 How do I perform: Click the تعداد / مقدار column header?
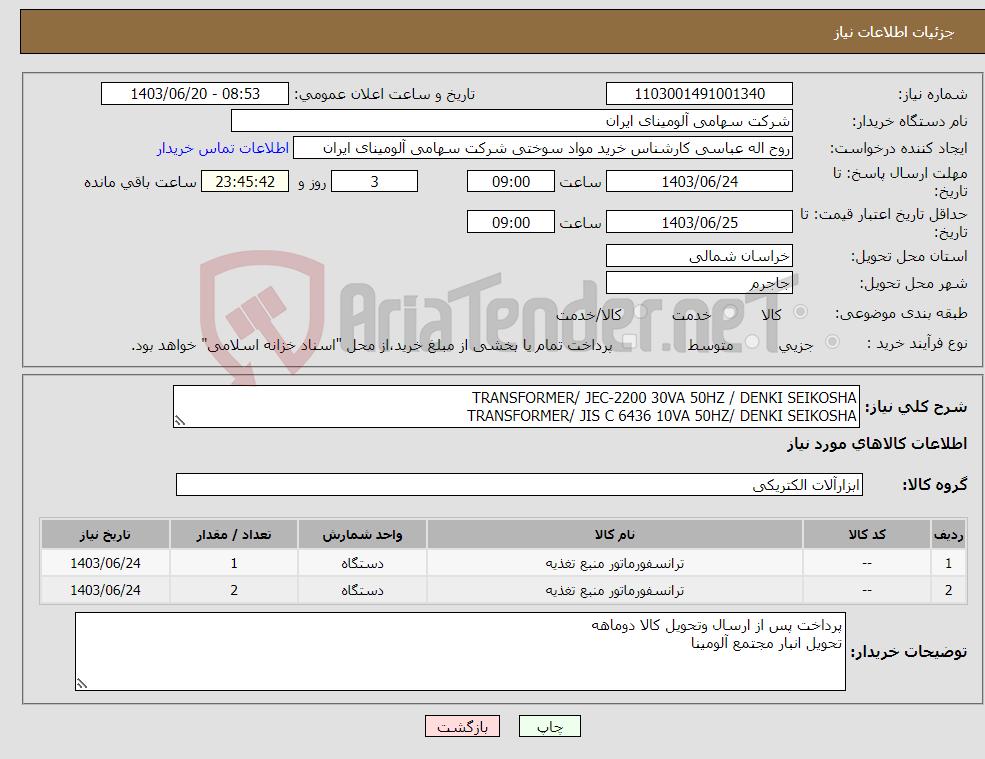[234, 535]
